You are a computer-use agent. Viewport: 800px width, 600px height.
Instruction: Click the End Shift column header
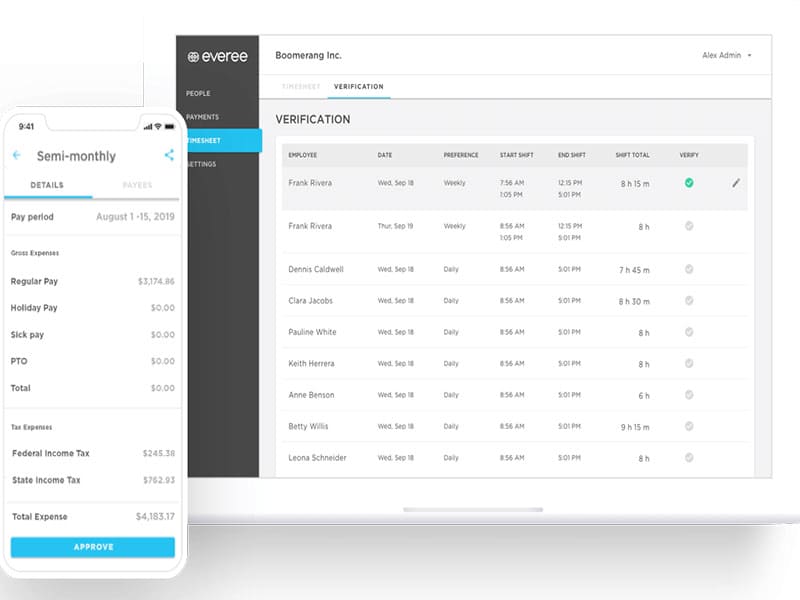[571, 155]
